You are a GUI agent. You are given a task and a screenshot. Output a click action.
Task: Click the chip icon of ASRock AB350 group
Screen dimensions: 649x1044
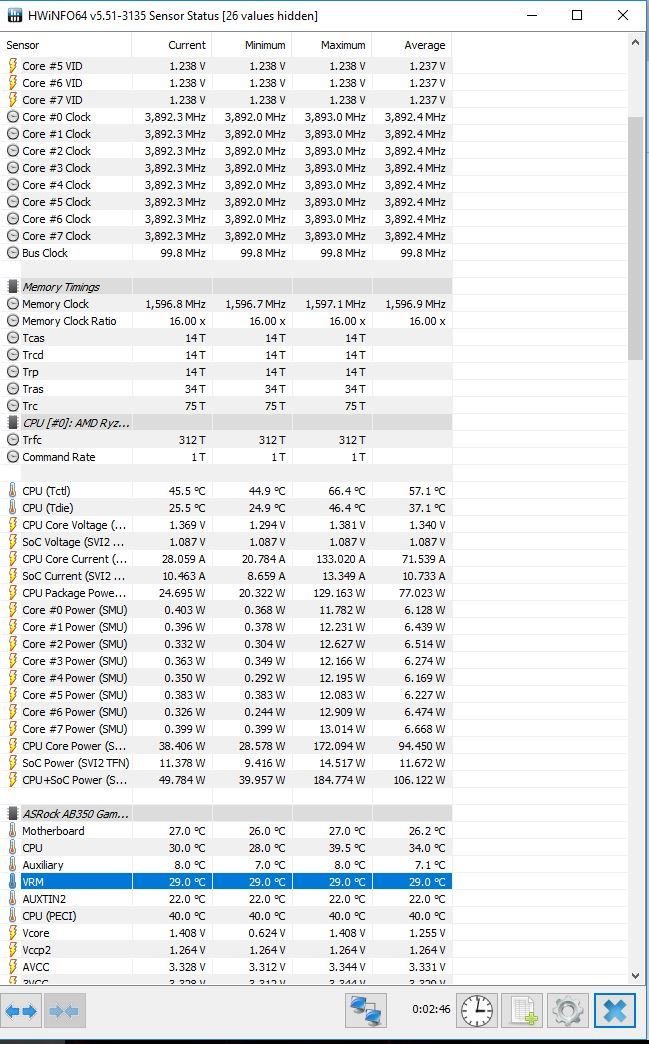pos(12,814)
